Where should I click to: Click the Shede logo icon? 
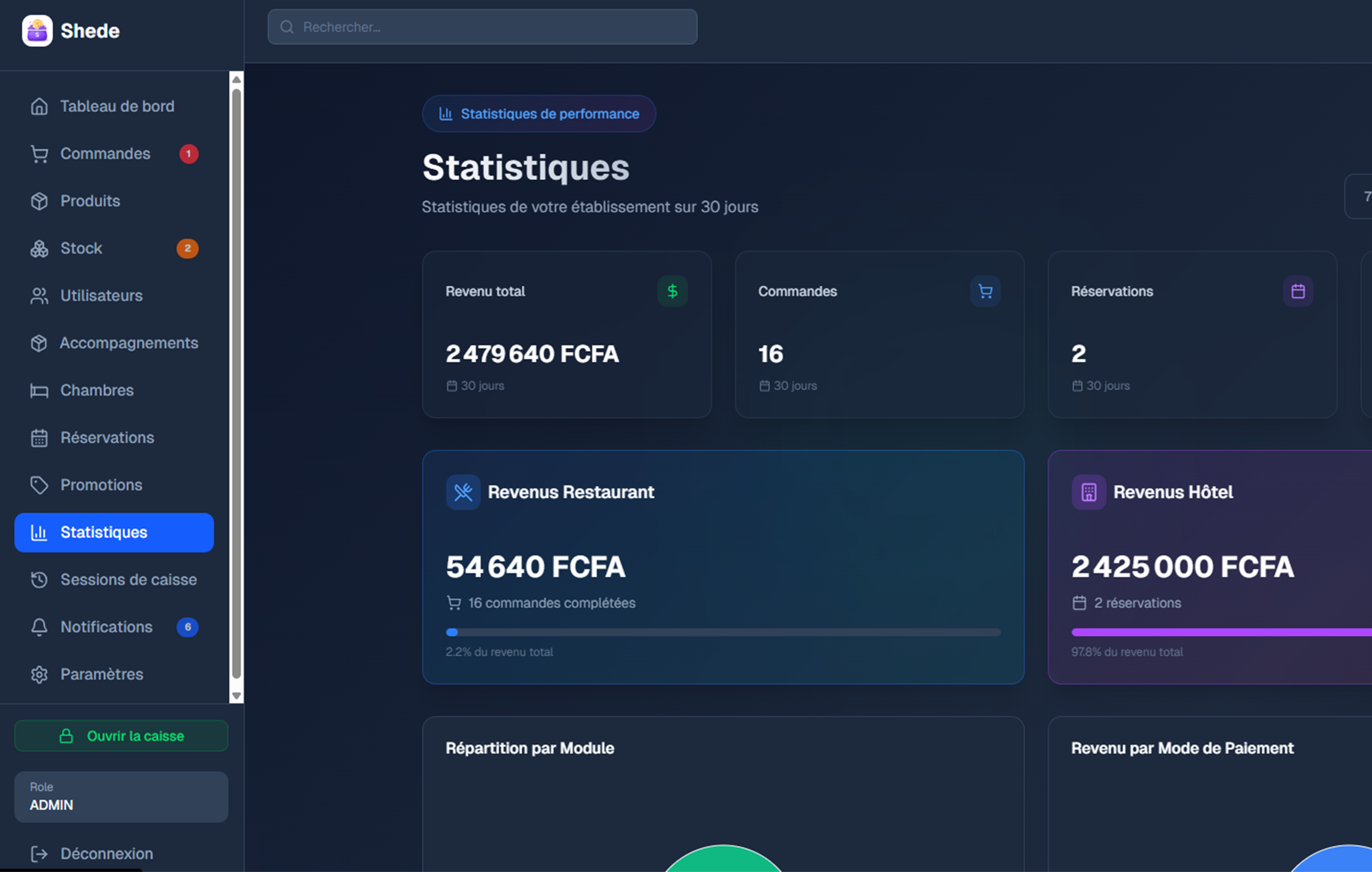[x=37, y=31]
